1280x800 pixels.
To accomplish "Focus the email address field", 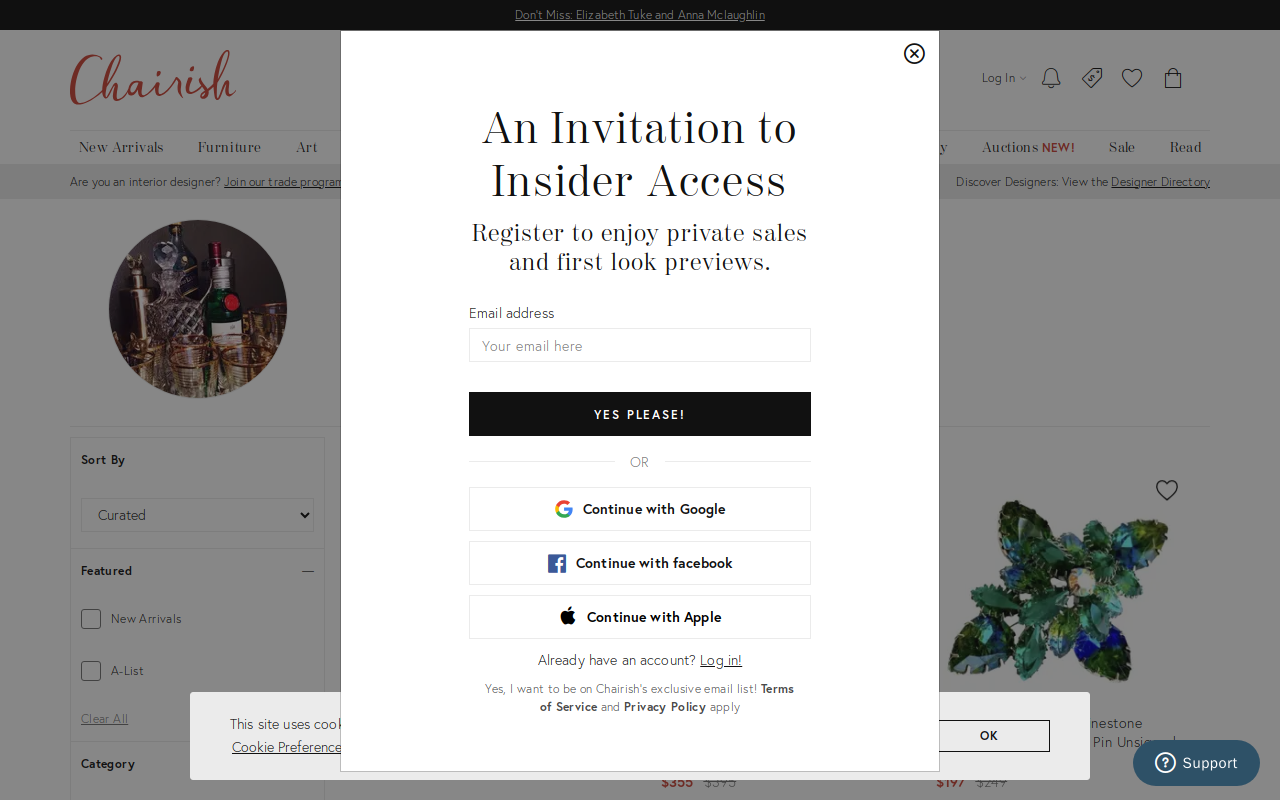I will (x=640, y=345).
